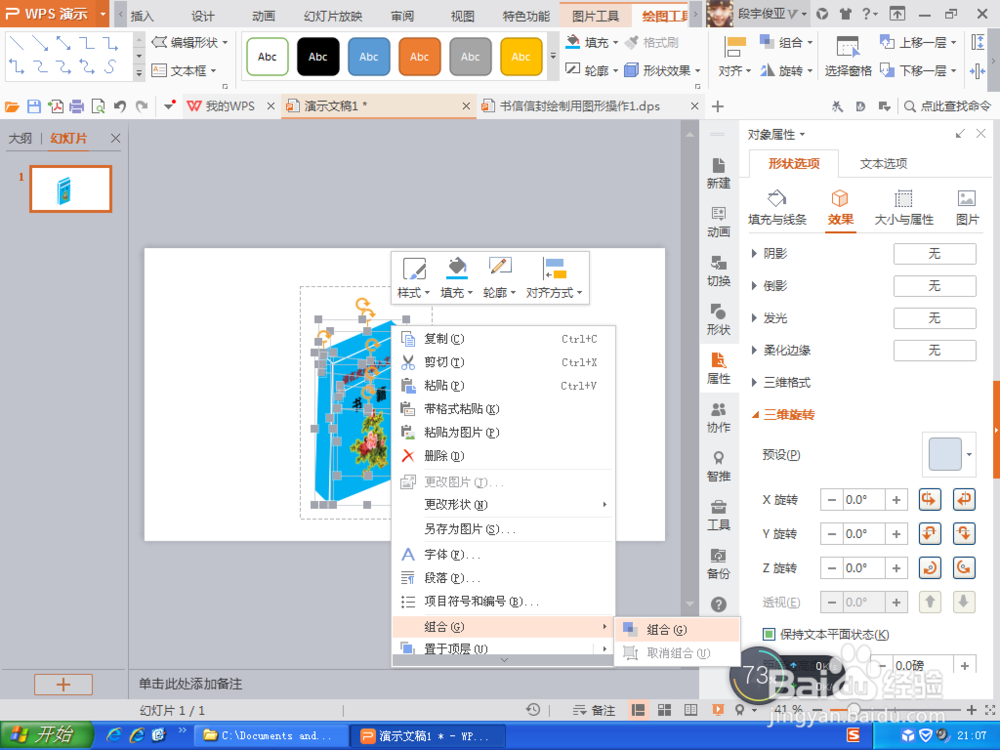The image size is (1000, 750).
Task: Open the 协作 sidebar panel icon
Action: (719, 418)
